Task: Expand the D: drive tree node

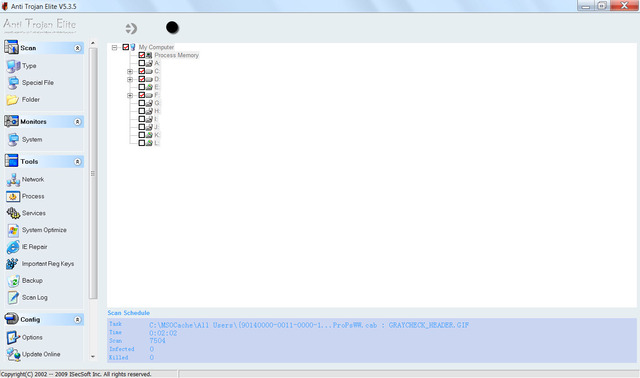Action: pos(130,79)
